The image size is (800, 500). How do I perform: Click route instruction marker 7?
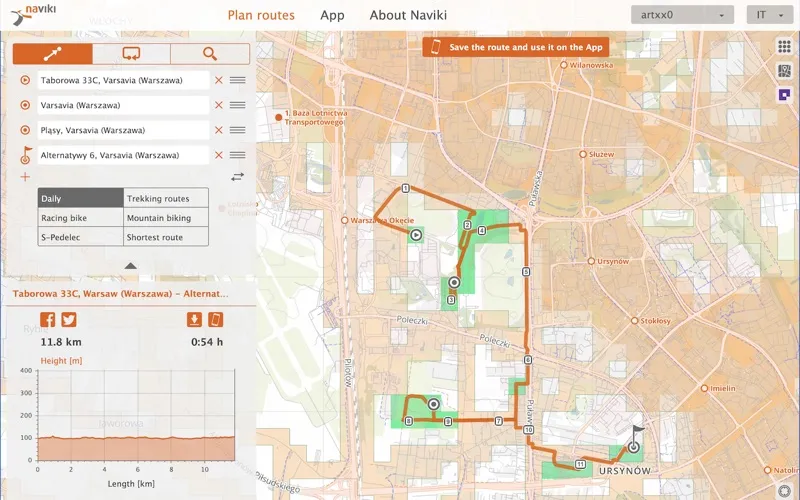pos(498,421)
